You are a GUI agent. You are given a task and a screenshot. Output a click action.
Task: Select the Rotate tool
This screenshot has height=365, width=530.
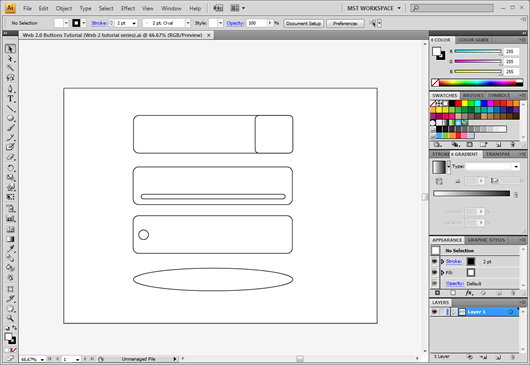[x=10, y=168]
